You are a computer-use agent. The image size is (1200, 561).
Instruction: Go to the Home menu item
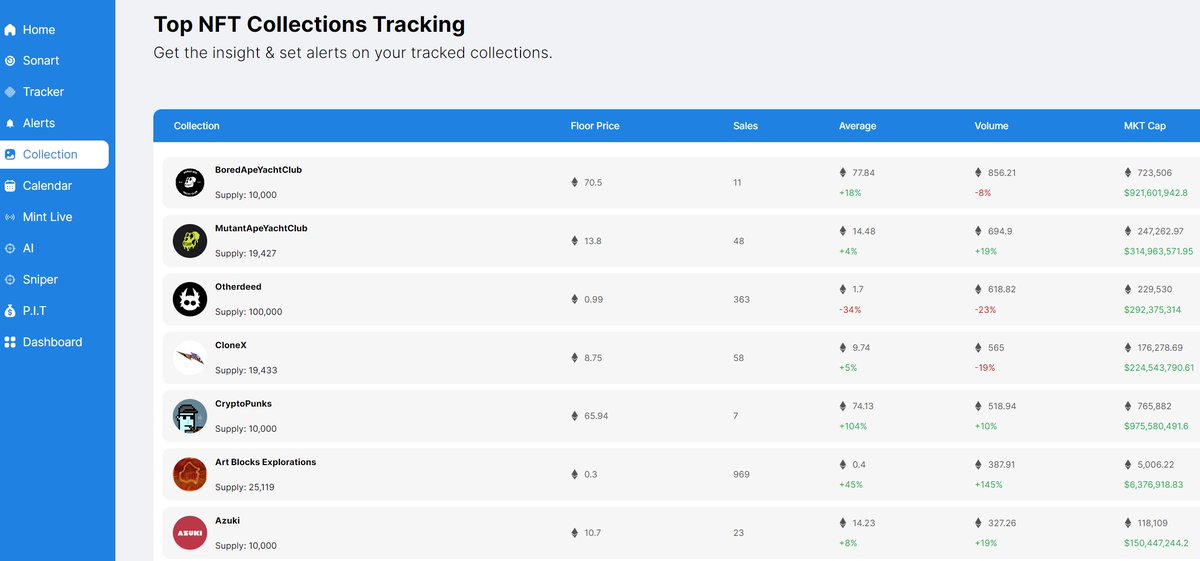coord(39,30)
